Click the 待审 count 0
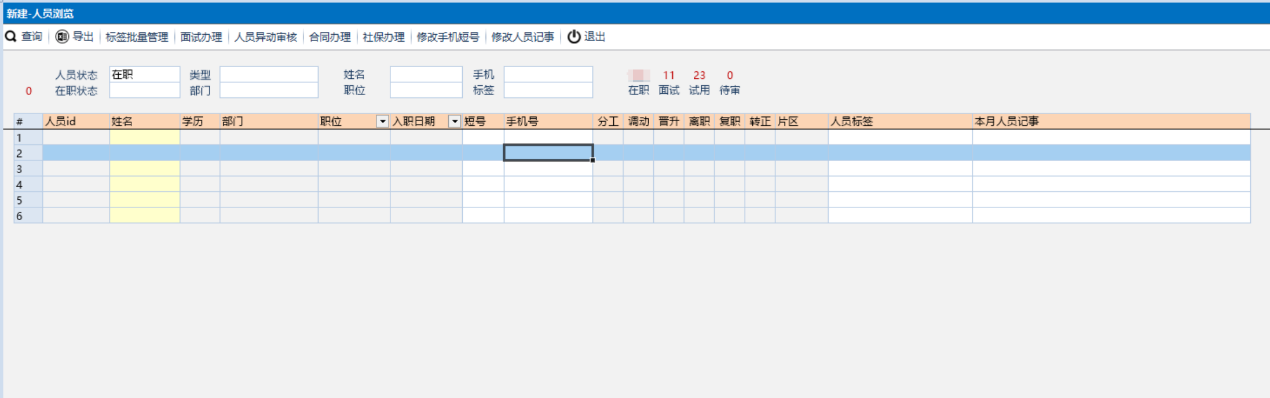 coord(730,75)
